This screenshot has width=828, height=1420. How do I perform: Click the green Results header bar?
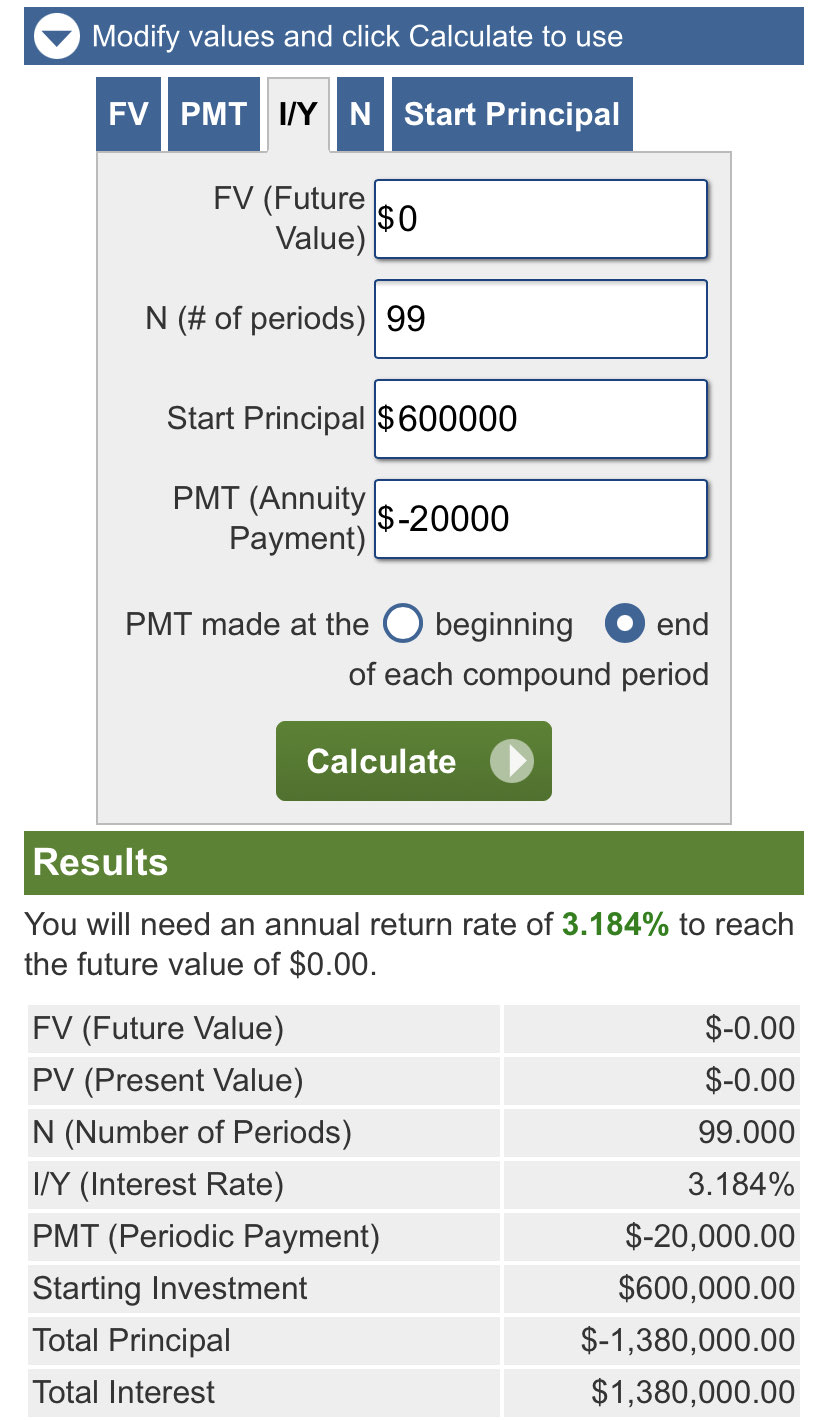point(413,862)
